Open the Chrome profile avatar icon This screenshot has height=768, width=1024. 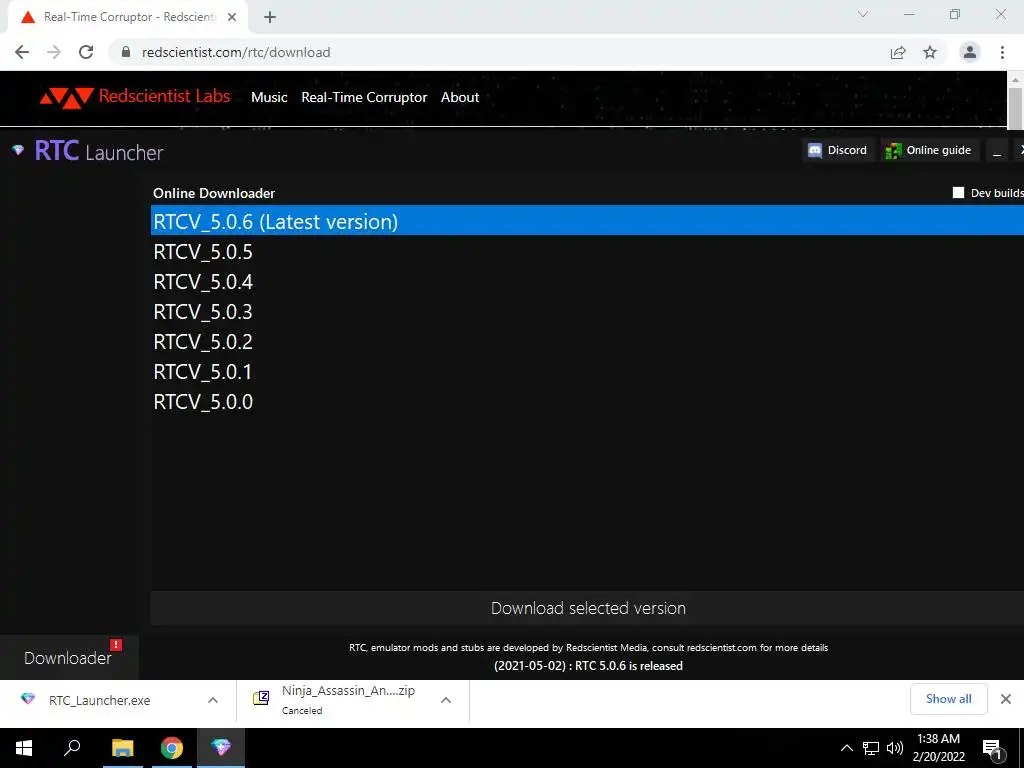click(x=970, y=52)
